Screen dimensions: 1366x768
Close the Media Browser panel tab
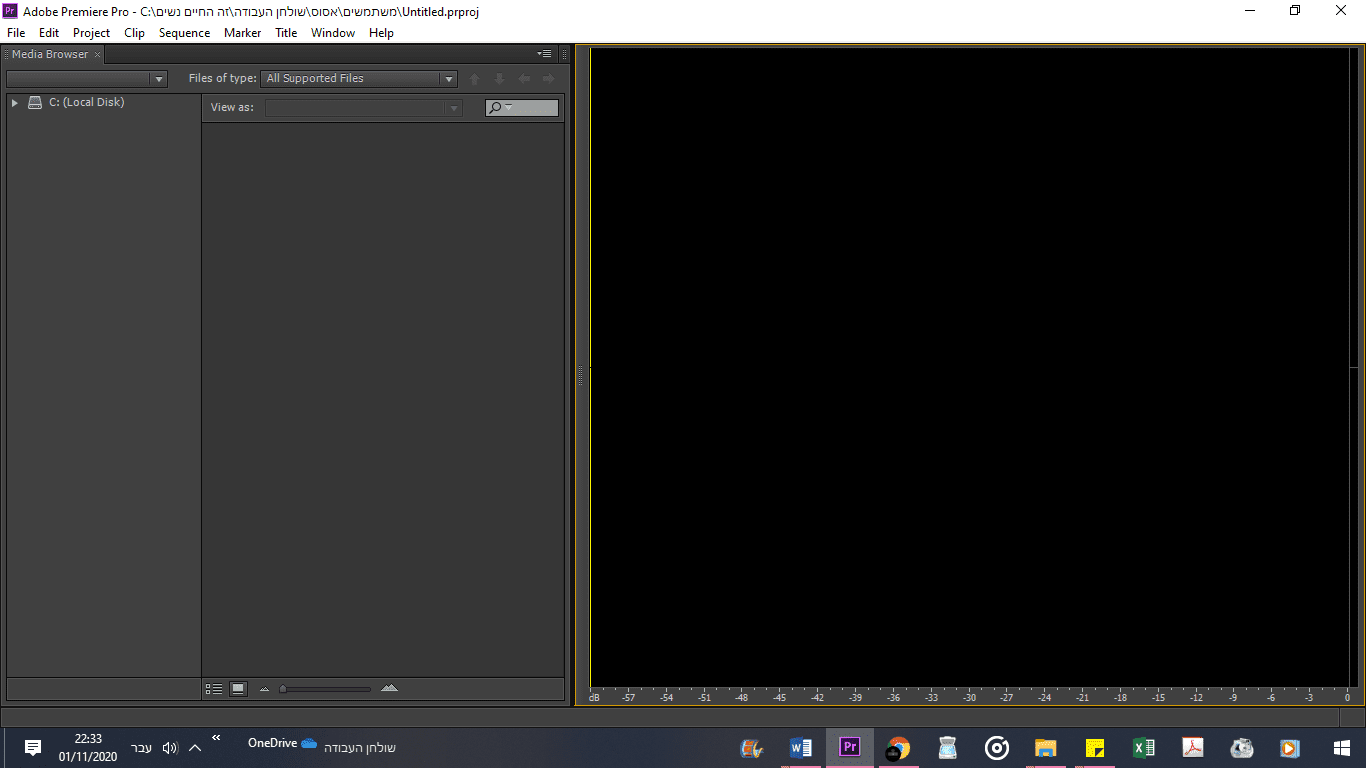(97, 55)
